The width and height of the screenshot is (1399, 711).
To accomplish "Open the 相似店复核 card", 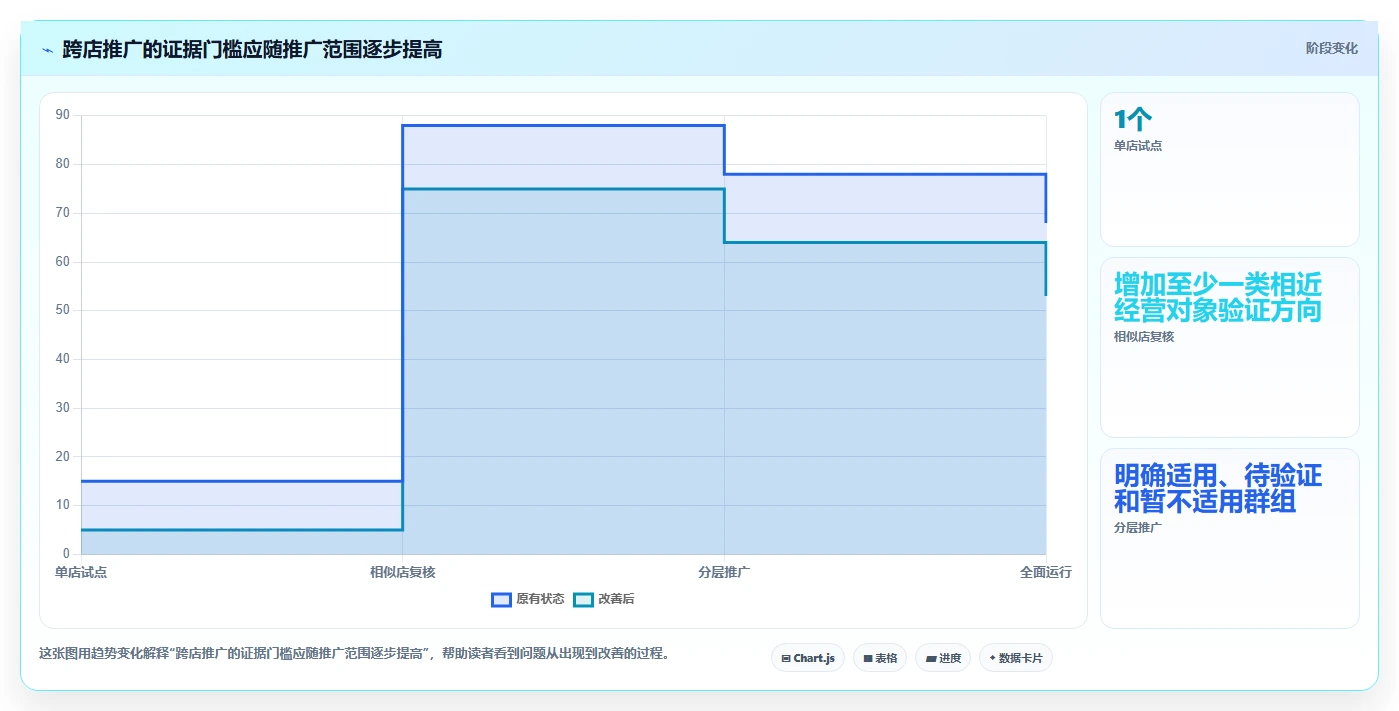I will (x=1230, y=347).
